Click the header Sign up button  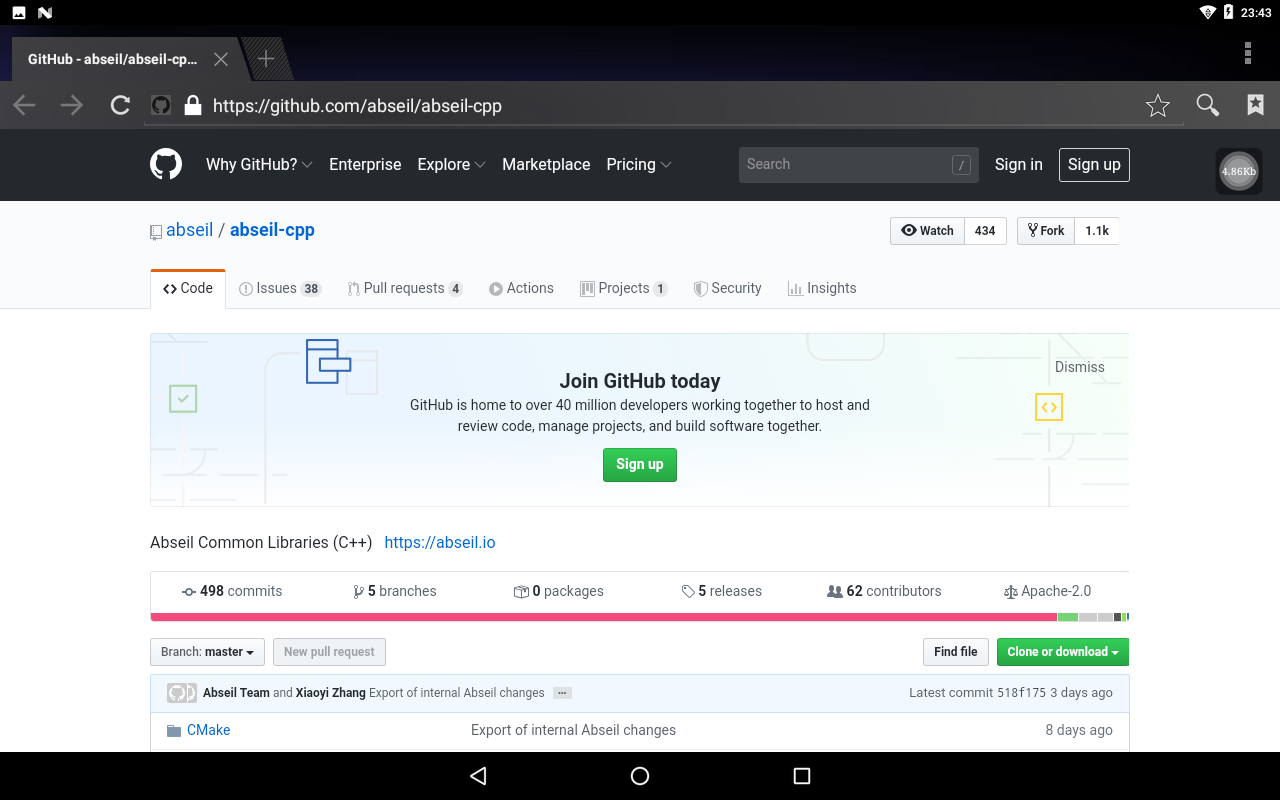click(1094, 164)
